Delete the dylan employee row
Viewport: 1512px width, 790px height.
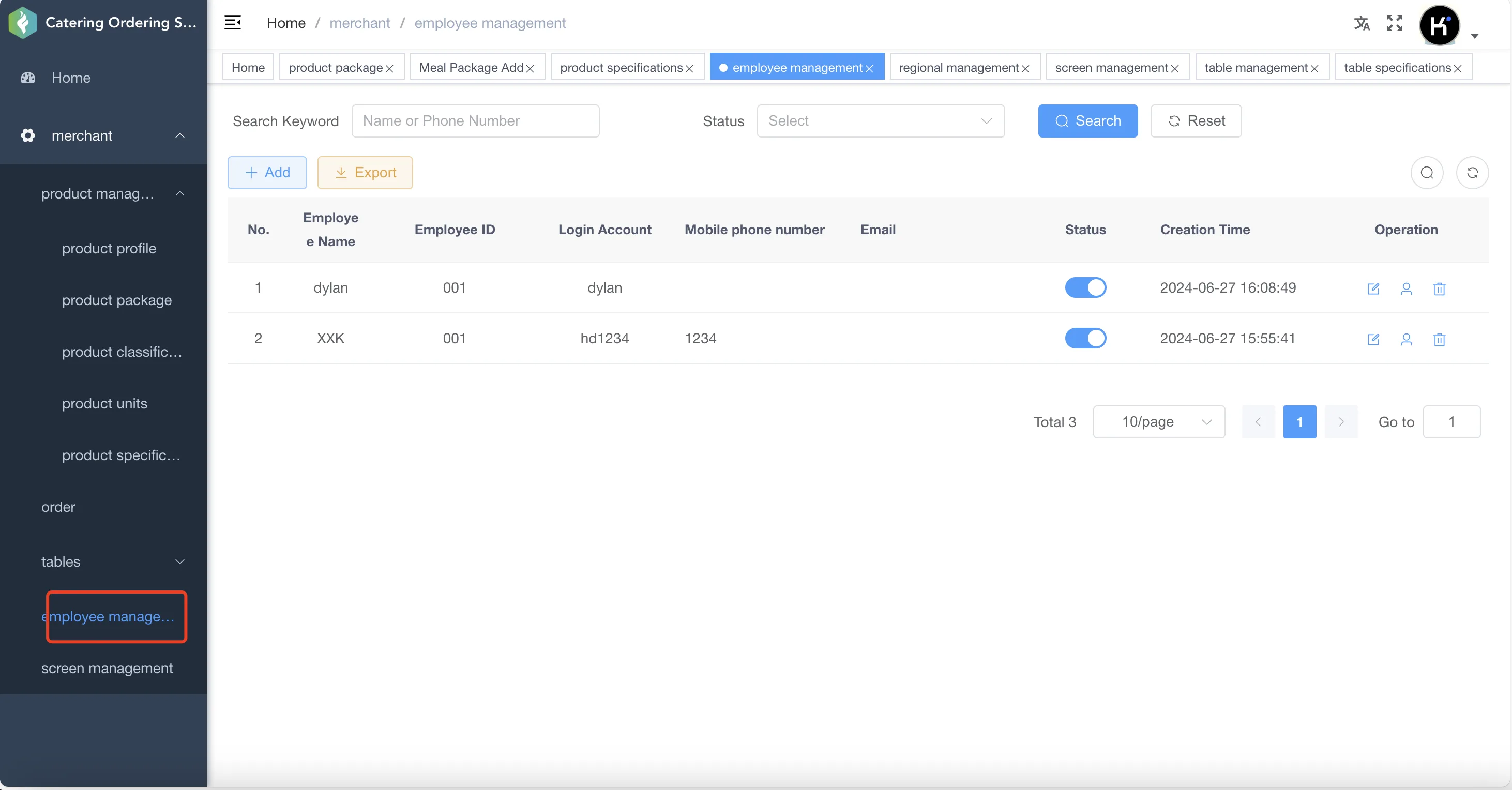pos(1439,288)
